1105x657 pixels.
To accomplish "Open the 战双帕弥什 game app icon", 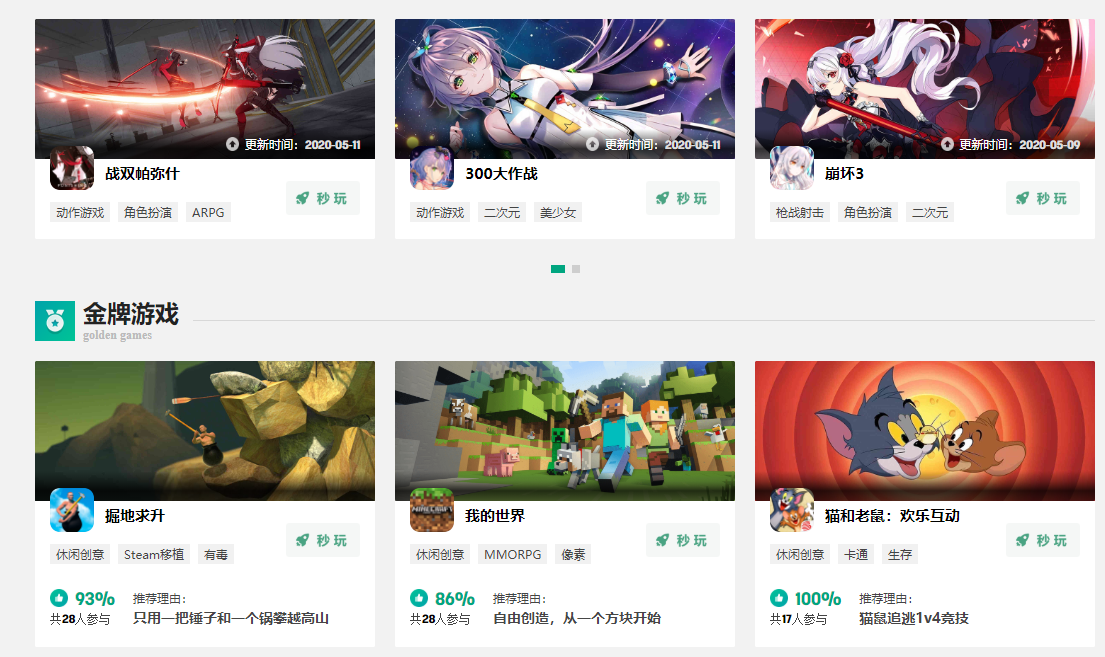I will [x=72, y=168].
